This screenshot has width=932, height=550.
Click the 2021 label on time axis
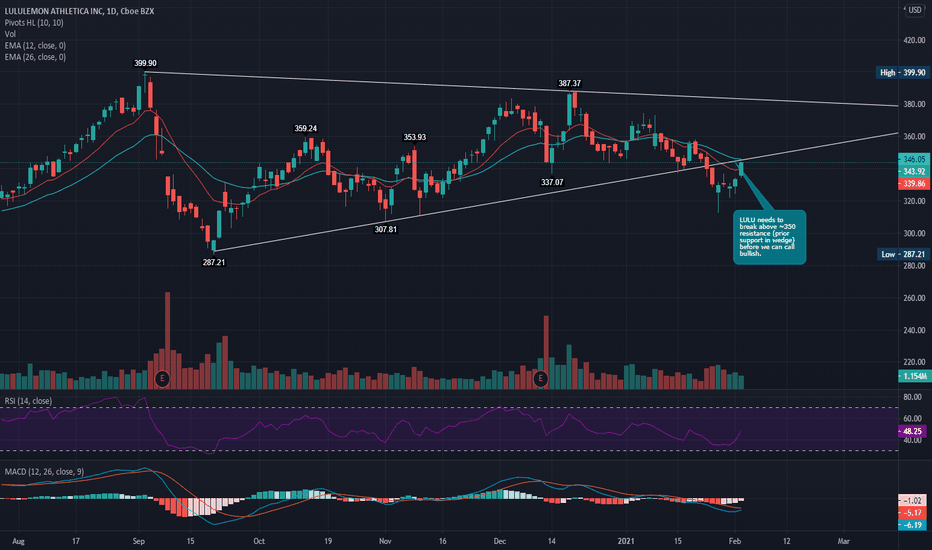[x=626, y=541]
